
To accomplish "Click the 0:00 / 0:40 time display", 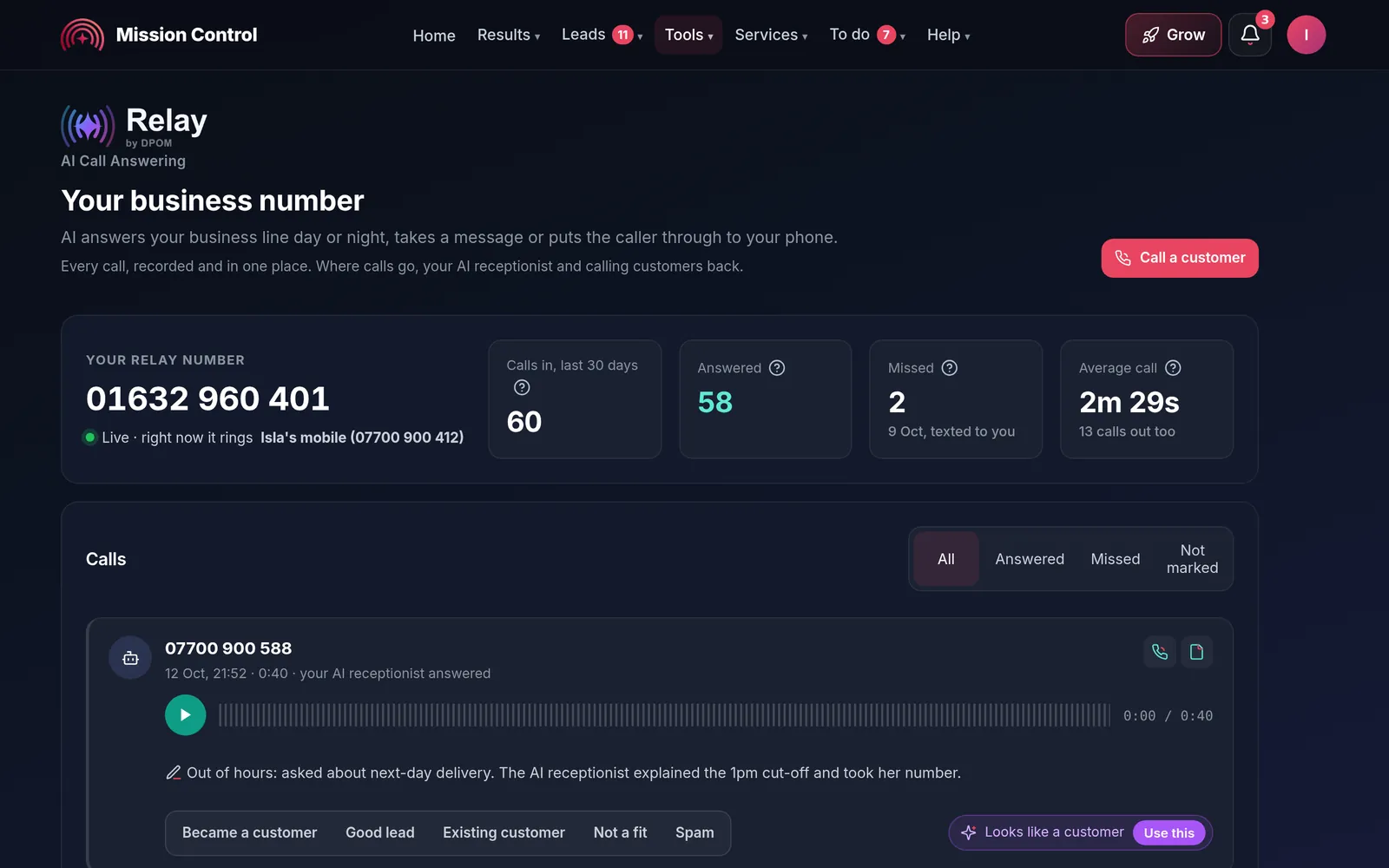I will tap(1168, 716).
